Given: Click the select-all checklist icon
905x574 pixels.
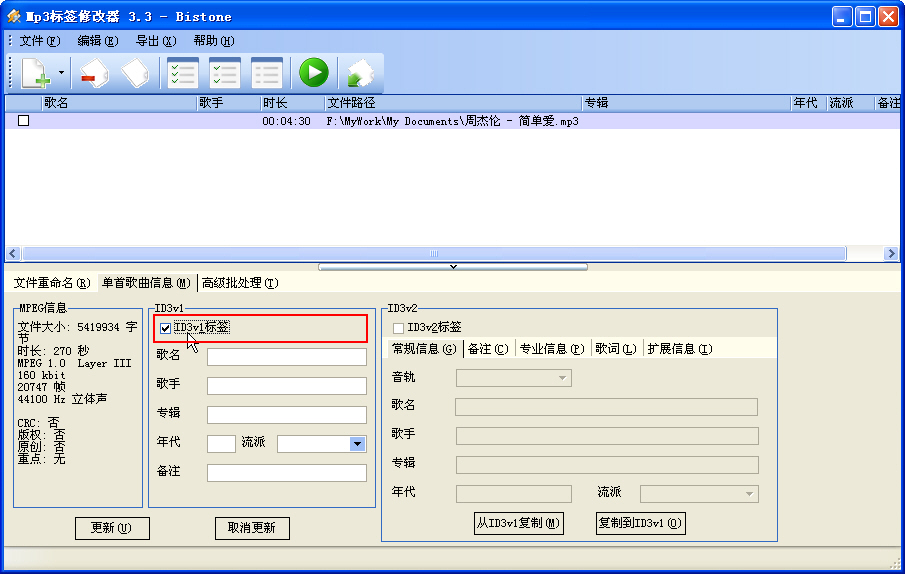Looking at the screenshot, I should click(x=182, y=73).
